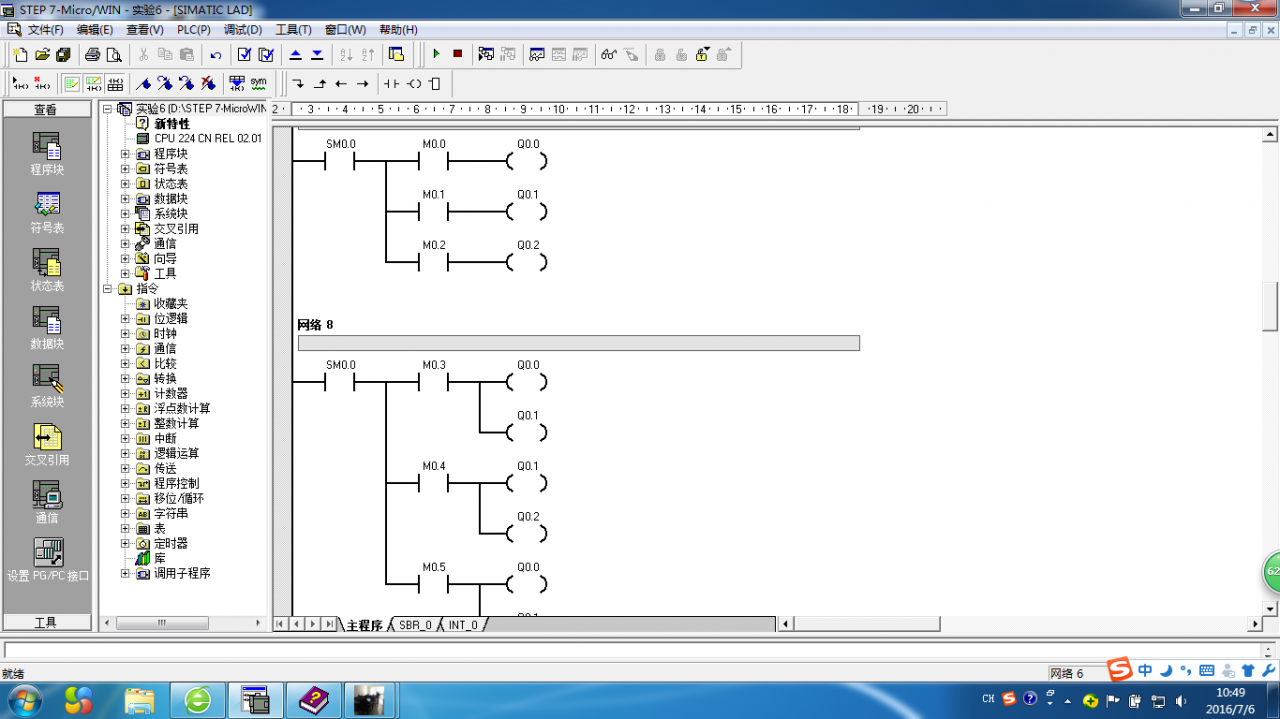Click the New project icon
This screenshot has height=719, width=1280.
[x=20, y=54]
